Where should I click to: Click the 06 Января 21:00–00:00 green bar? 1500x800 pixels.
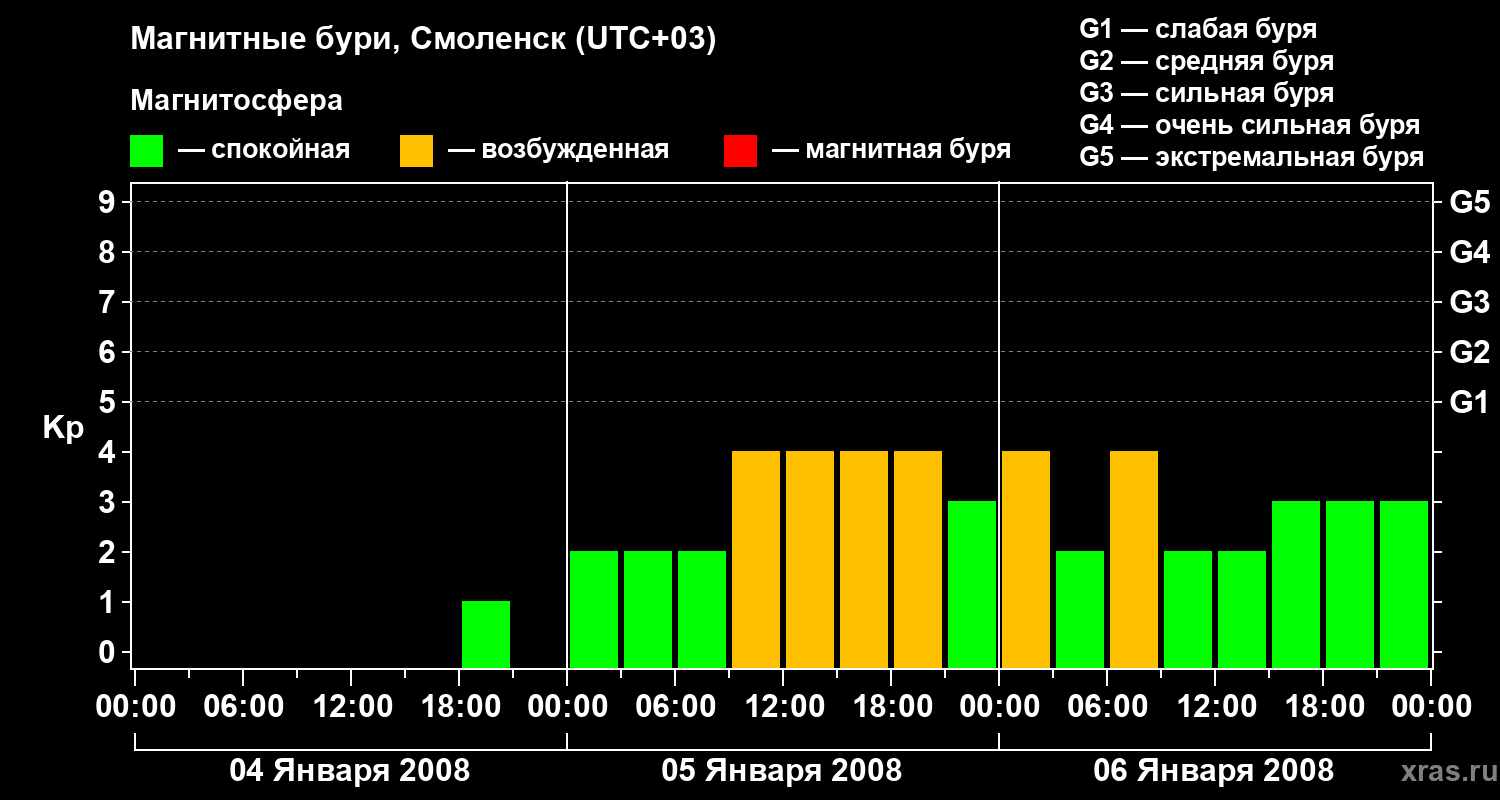tap(1404, 584)
